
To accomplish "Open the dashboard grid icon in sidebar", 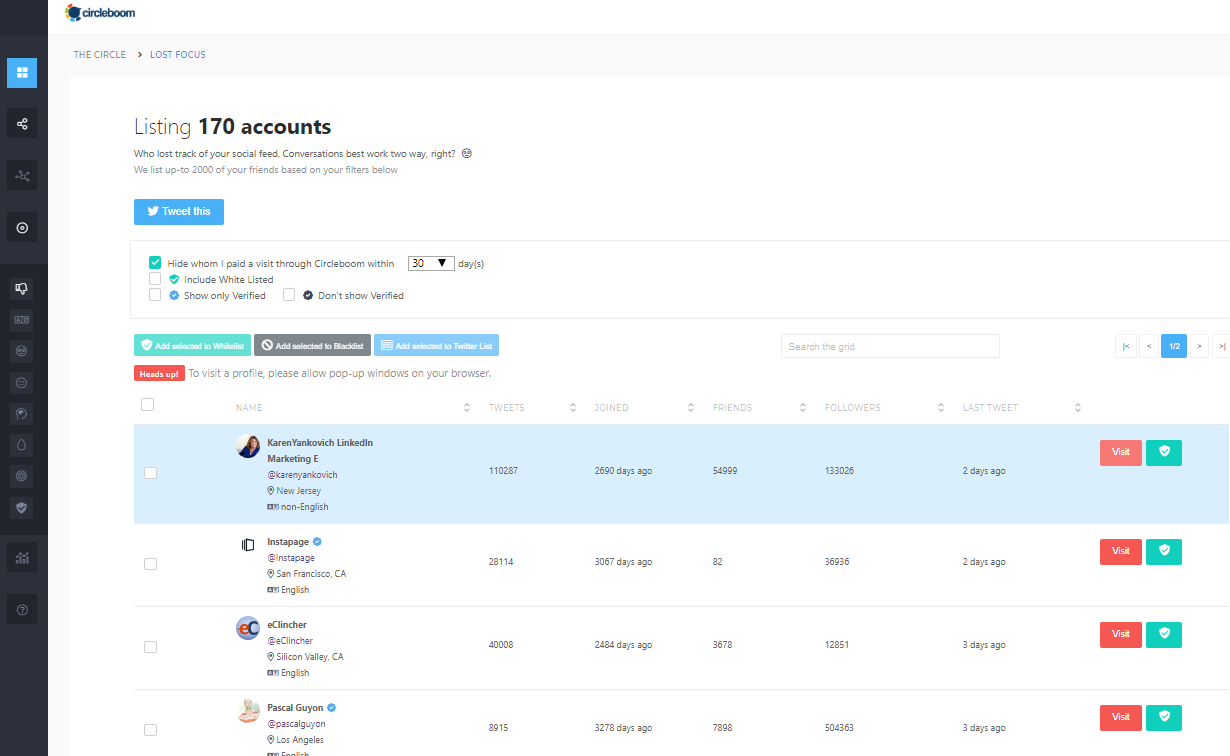I will coord(22,73).
